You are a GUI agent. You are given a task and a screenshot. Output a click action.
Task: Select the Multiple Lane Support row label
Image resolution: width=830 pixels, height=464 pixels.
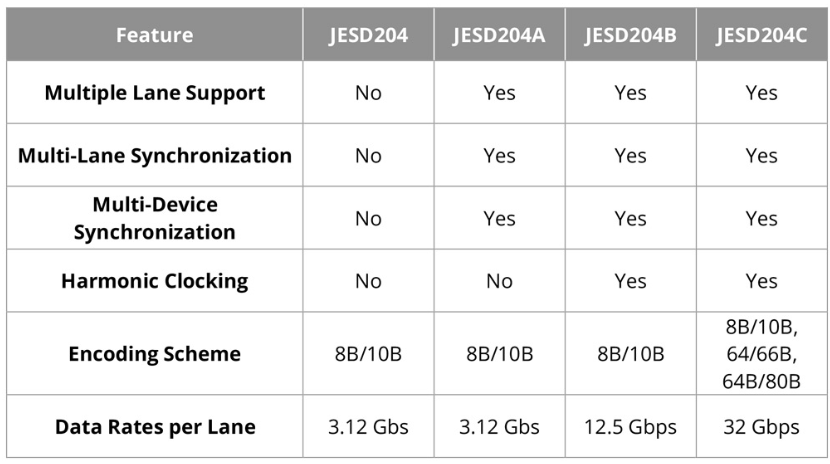pyautogui.click(x=155, y=93)
